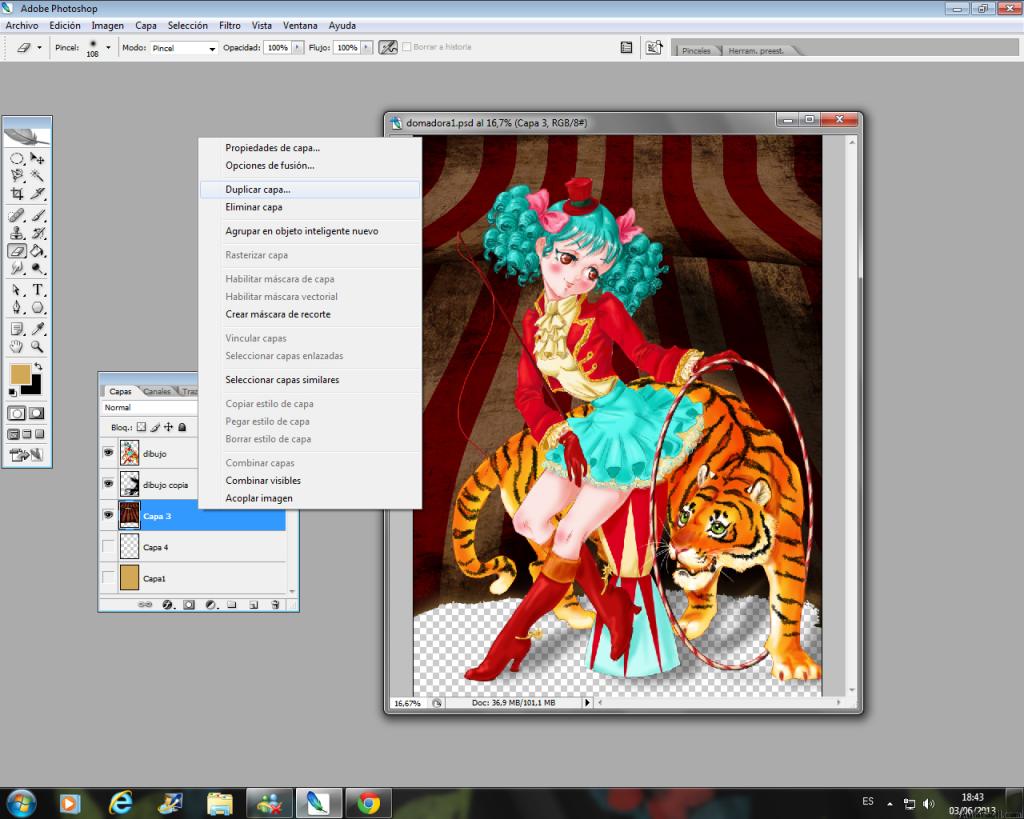
Task: Jump to ImageReady from the toolbox
Action: (27, 455)
